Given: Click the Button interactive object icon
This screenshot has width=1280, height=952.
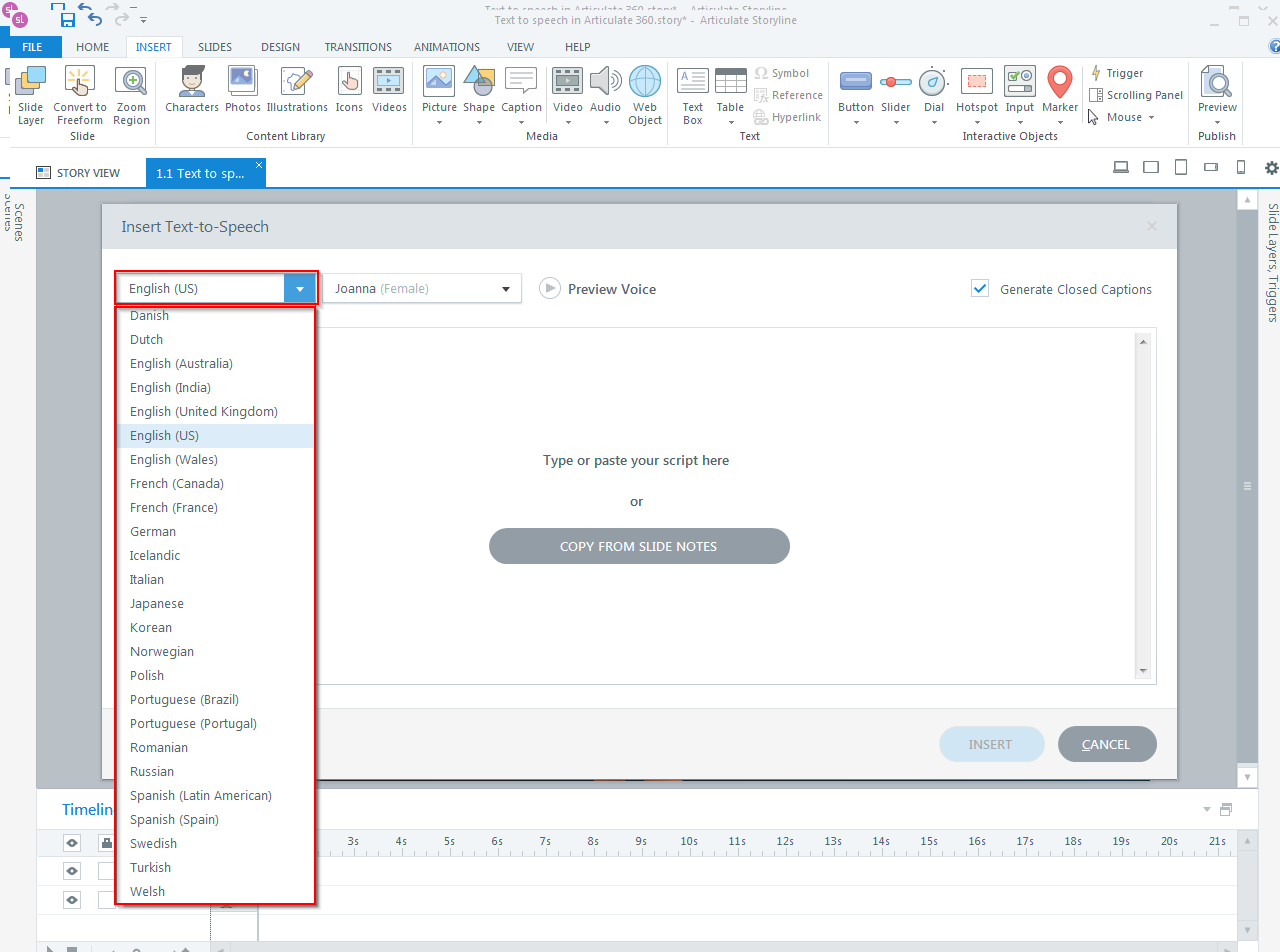Looking at the screenshot, I should pos(856,81).
